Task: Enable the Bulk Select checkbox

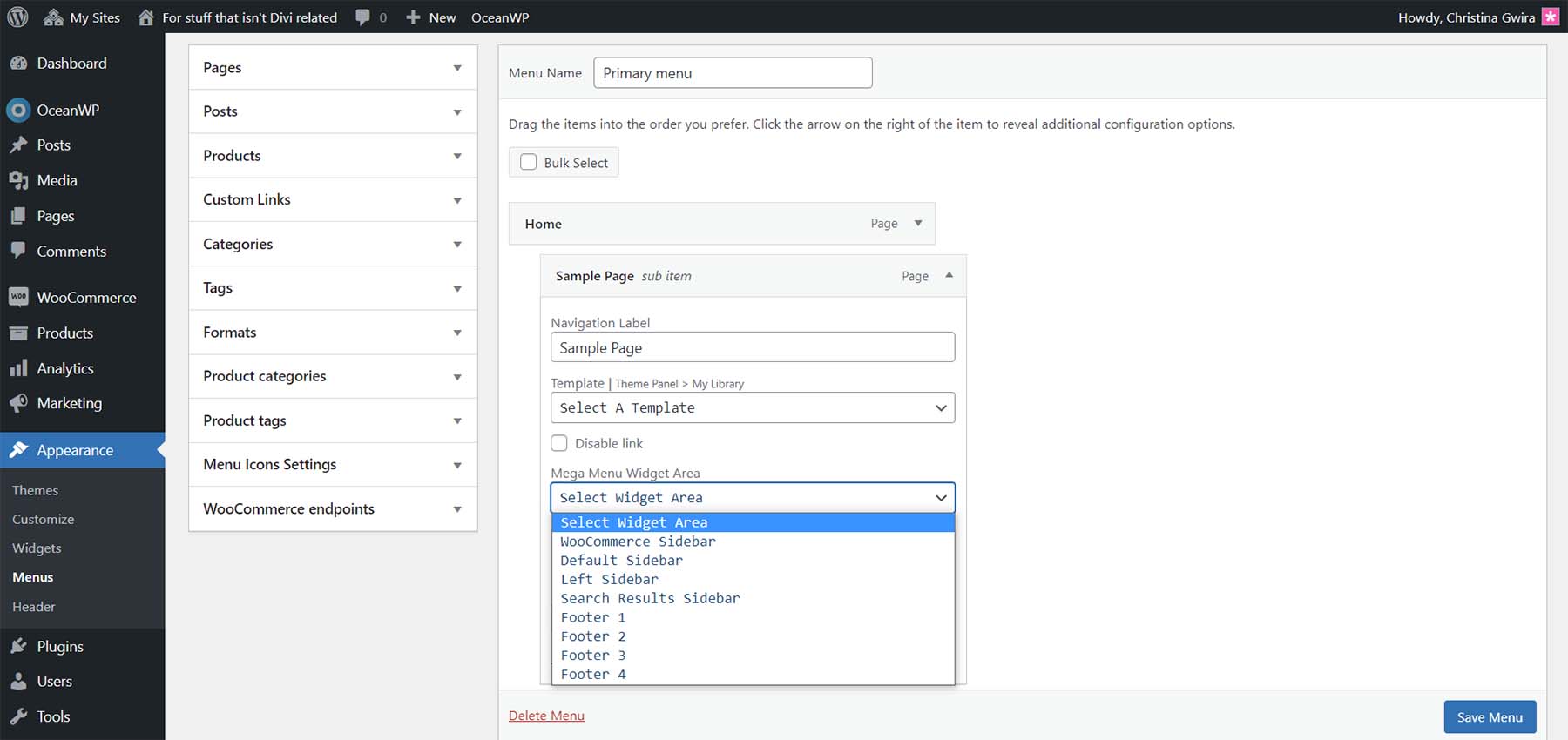Action: point(529,162)
